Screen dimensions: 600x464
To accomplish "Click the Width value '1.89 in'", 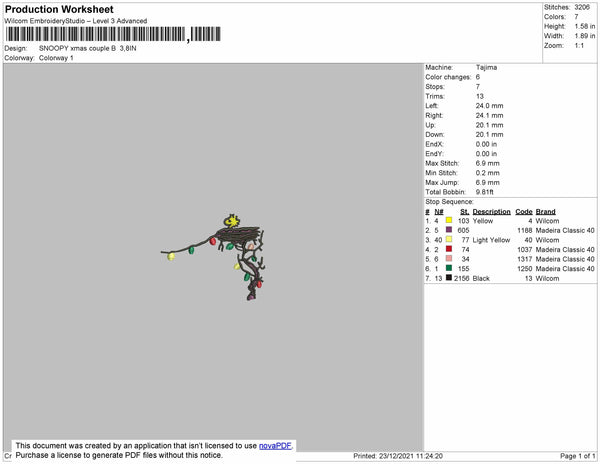I will click(x=585, y=36).
